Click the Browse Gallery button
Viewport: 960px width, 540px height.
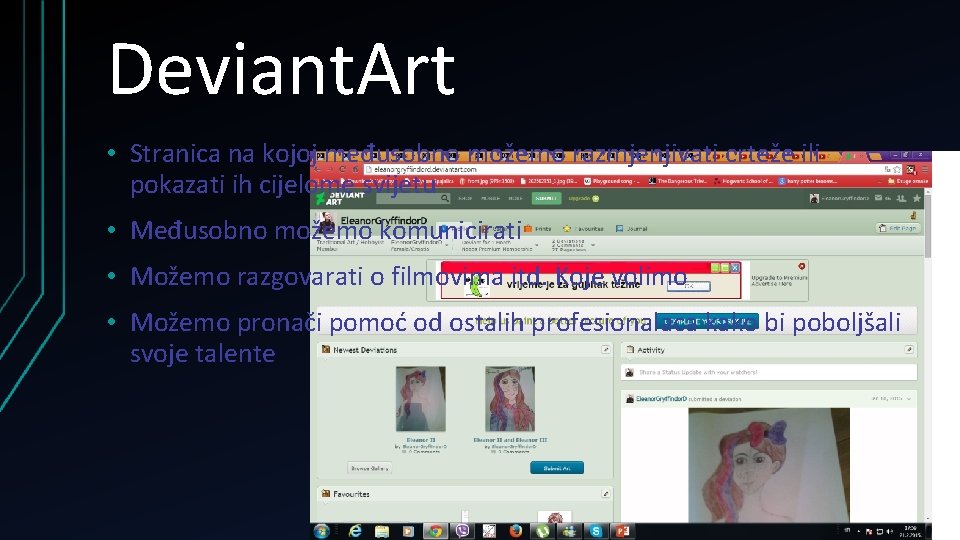[369, 468]
